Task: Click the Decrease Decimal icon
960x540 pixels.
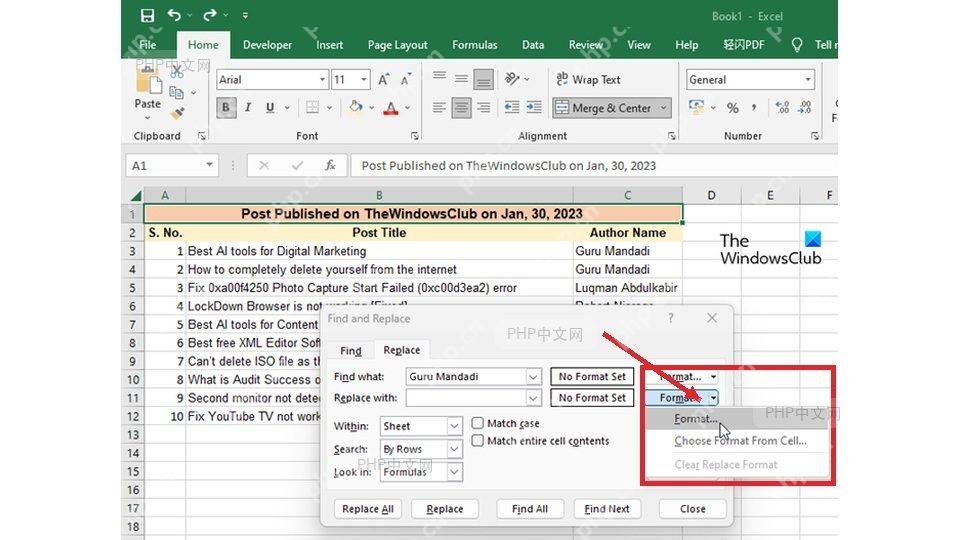Action: point(804,108)
